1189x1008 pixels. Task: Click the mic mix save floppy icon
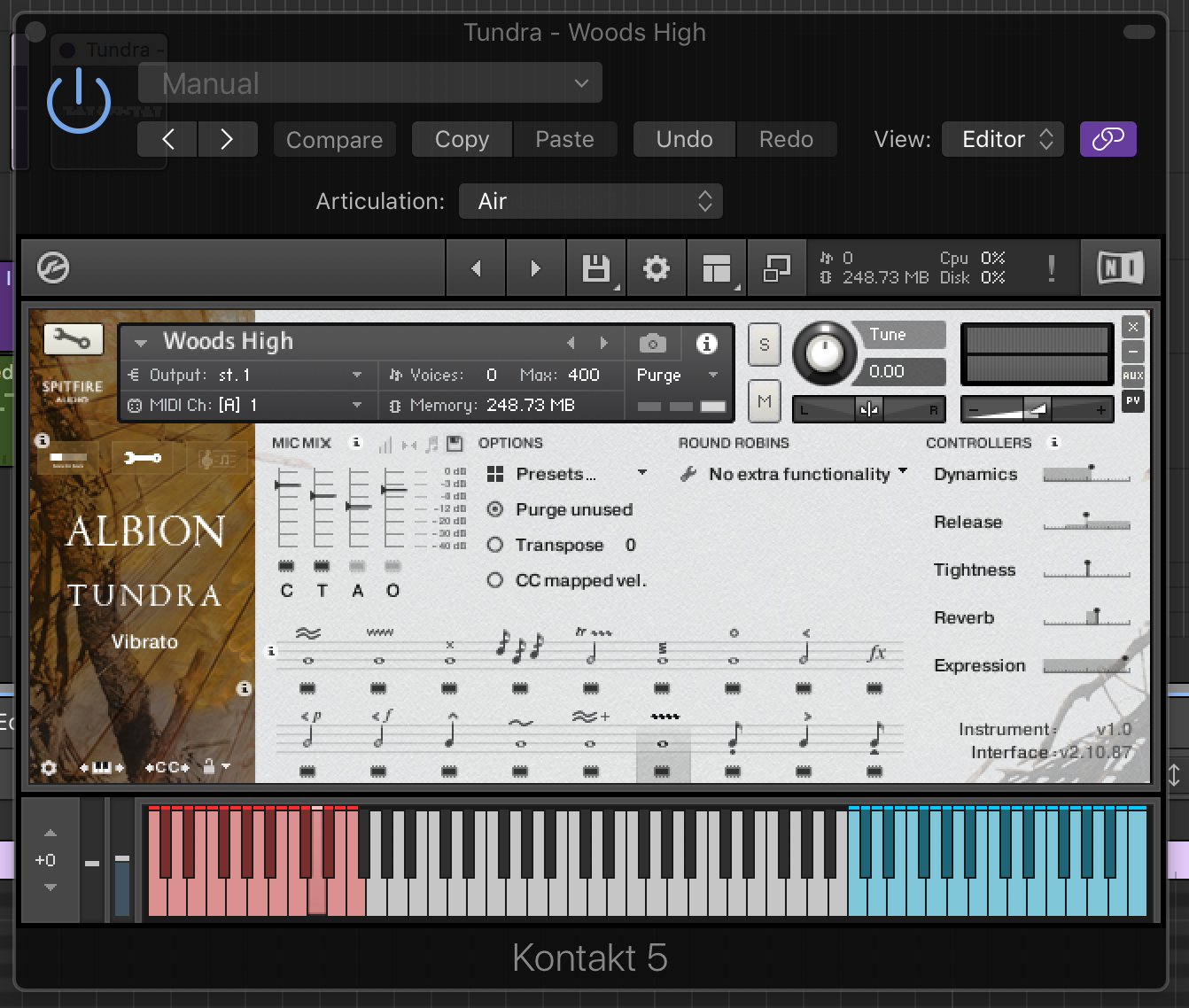click(x=455, y=443)
